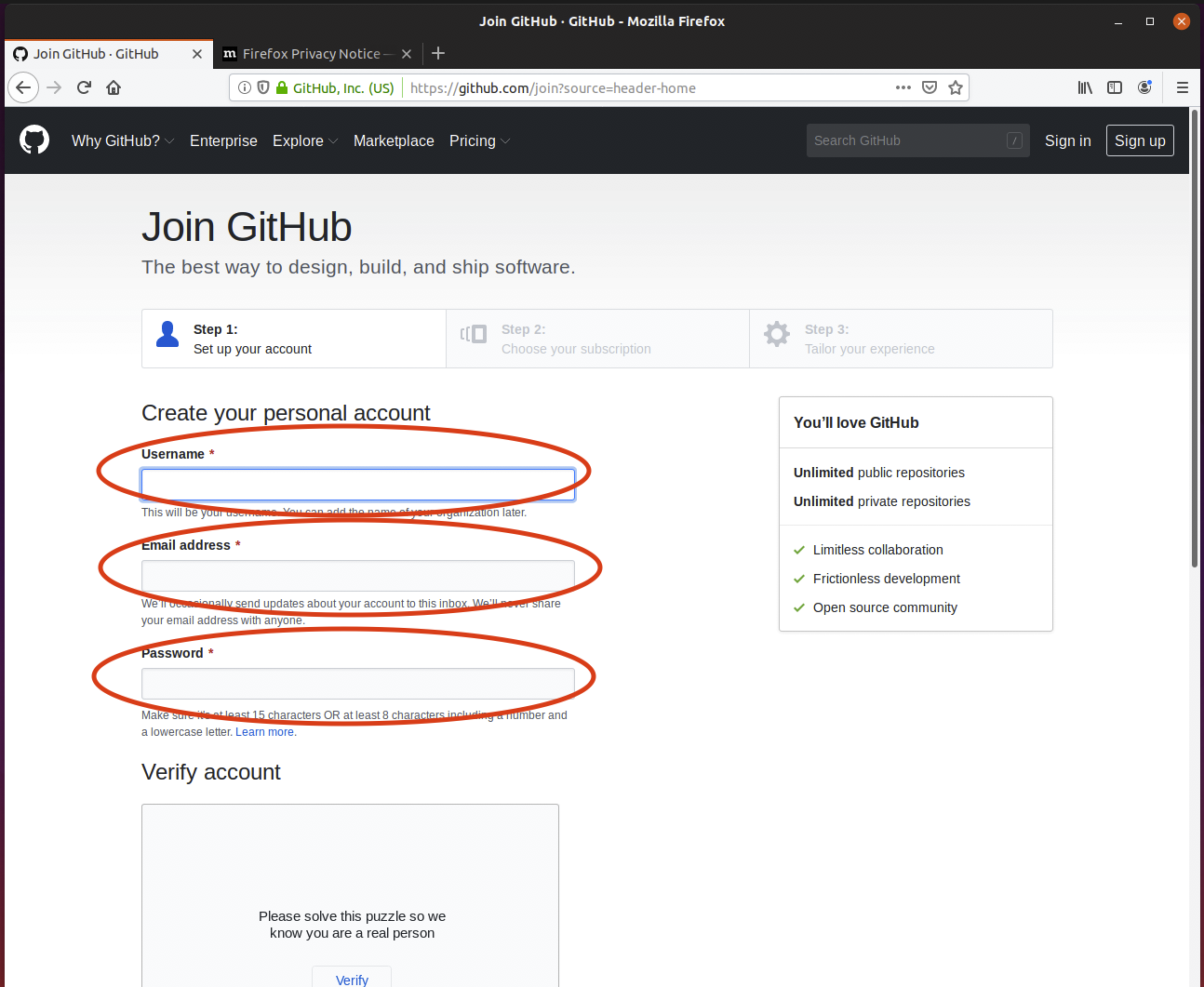Image resolution: width=1204 pixels, height=987 pixels.
Task: Click the browser forward arrow
Action: [54, 87]
